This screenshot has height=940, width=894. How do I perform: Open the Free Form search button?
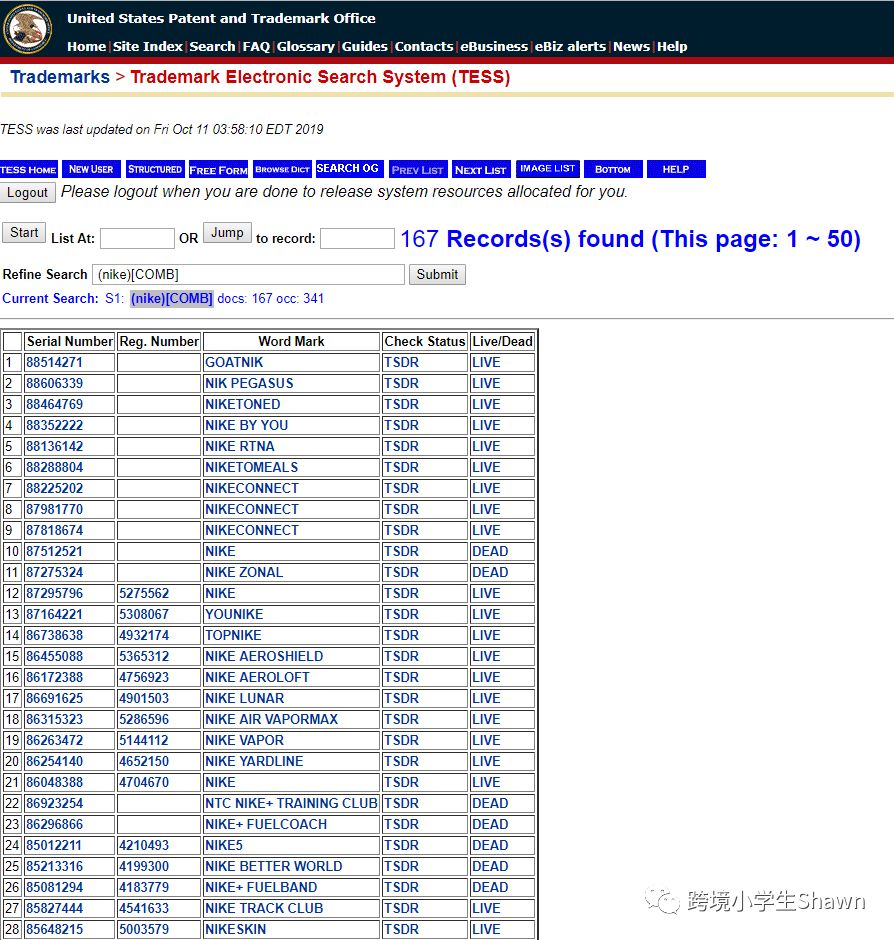(218, 169)
